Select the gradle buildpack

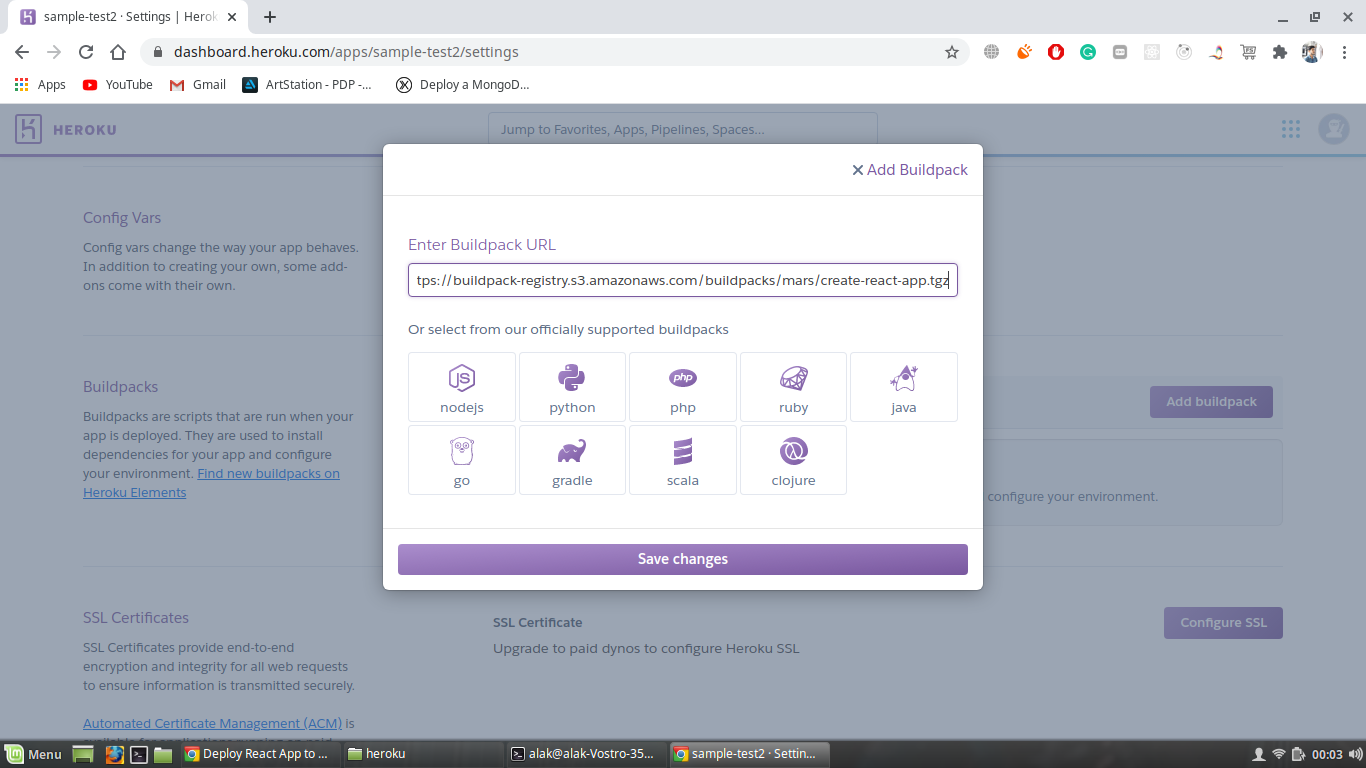pos(572,460)
